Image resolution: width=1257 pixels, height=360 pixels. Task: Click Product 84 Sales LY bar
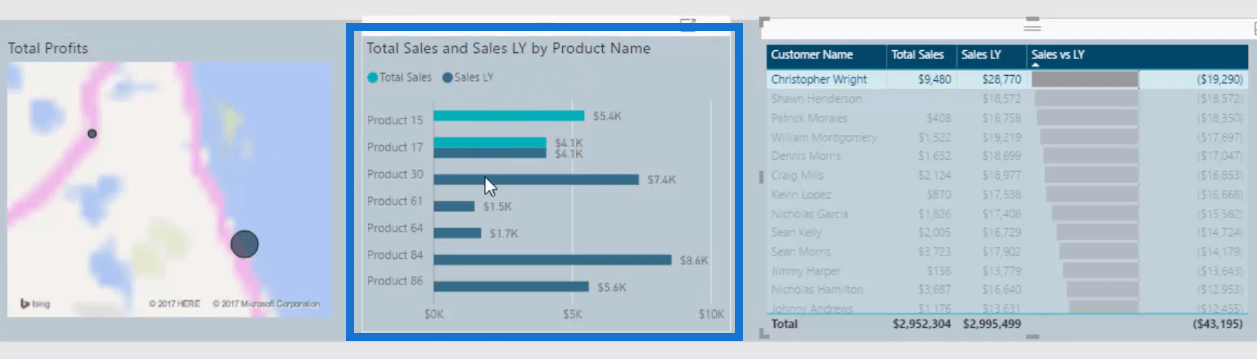[552, 260]
